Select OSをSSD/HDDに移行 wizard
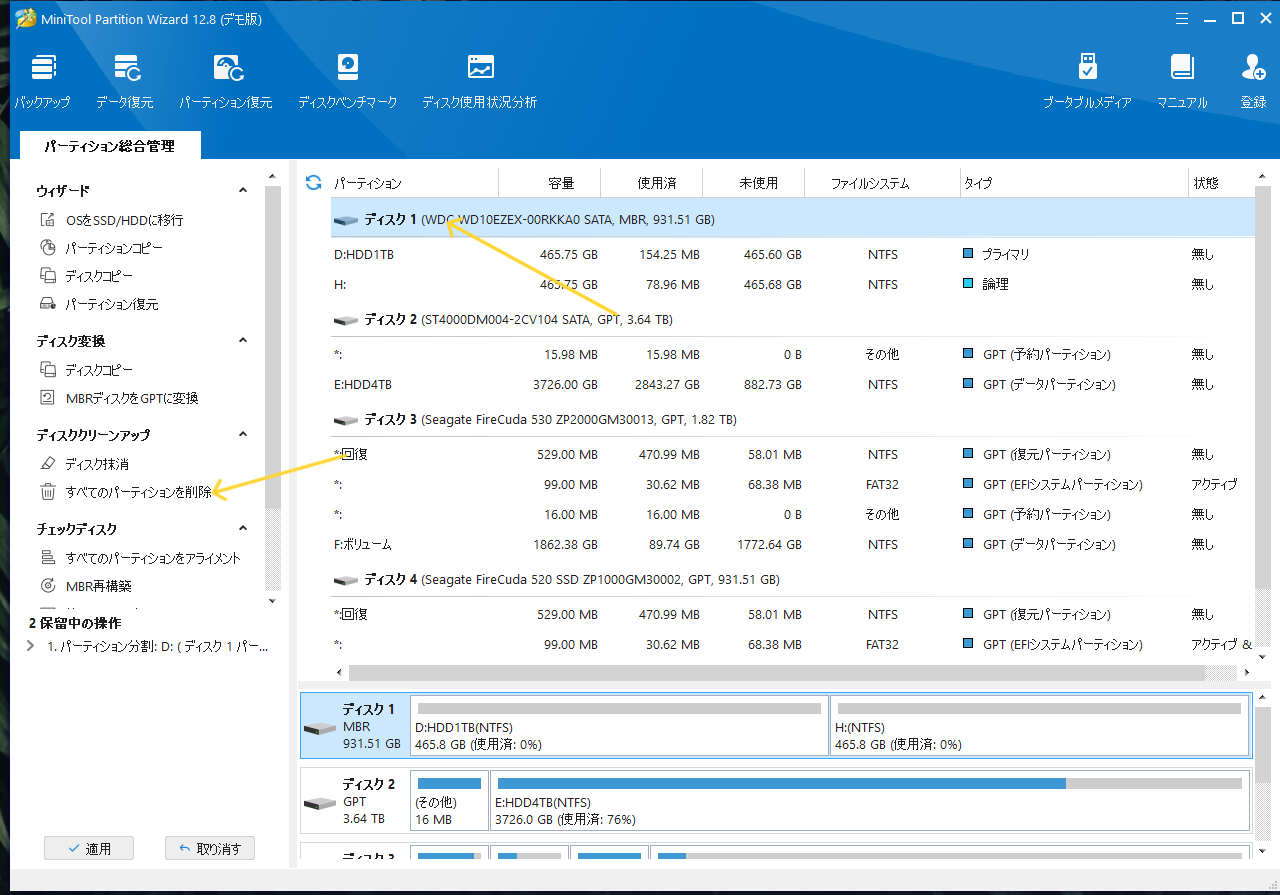The height and width of the screenshot is (895, 1280). tap(124, 220)
